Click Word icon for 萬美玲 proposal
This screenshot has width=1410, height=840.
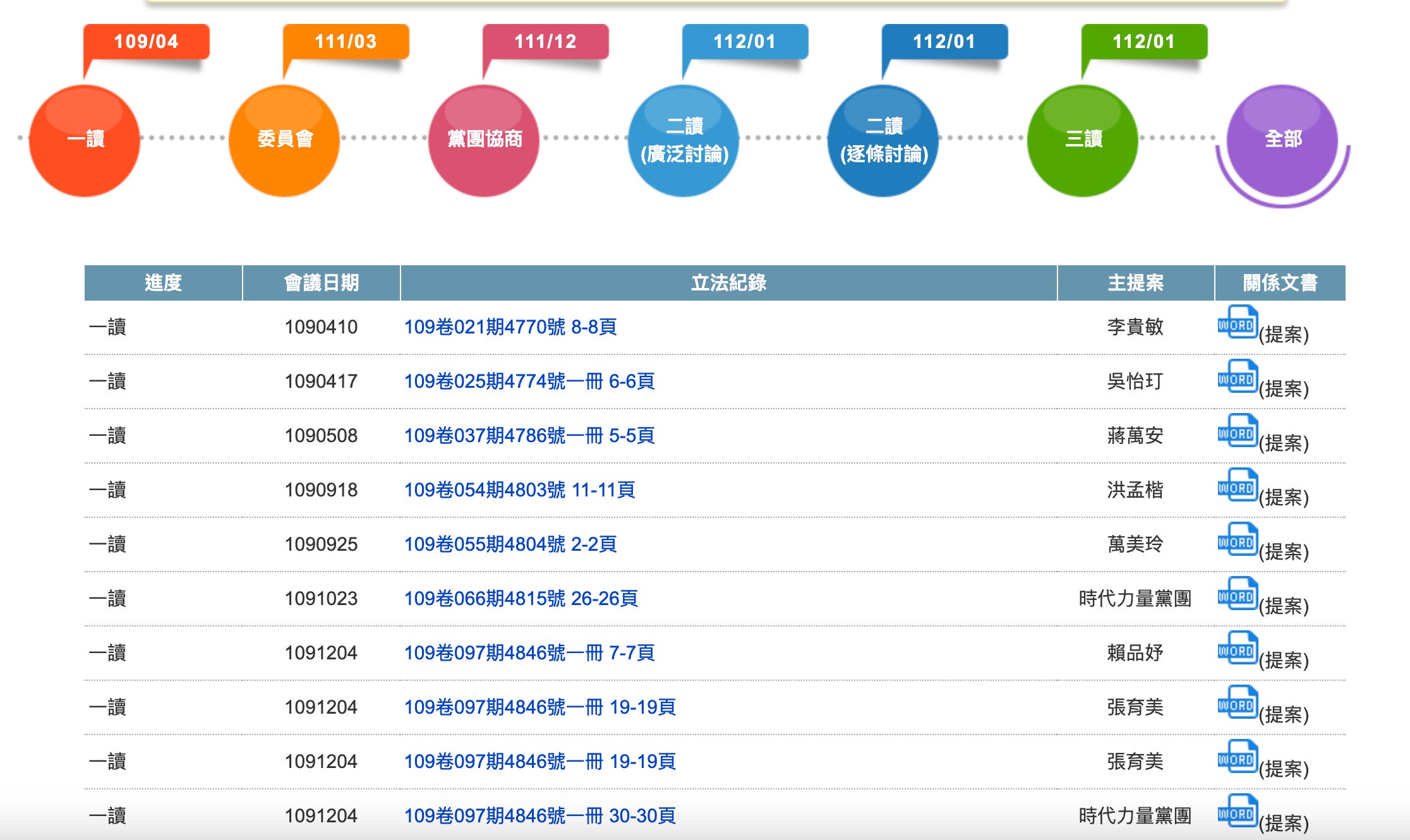1237,540
